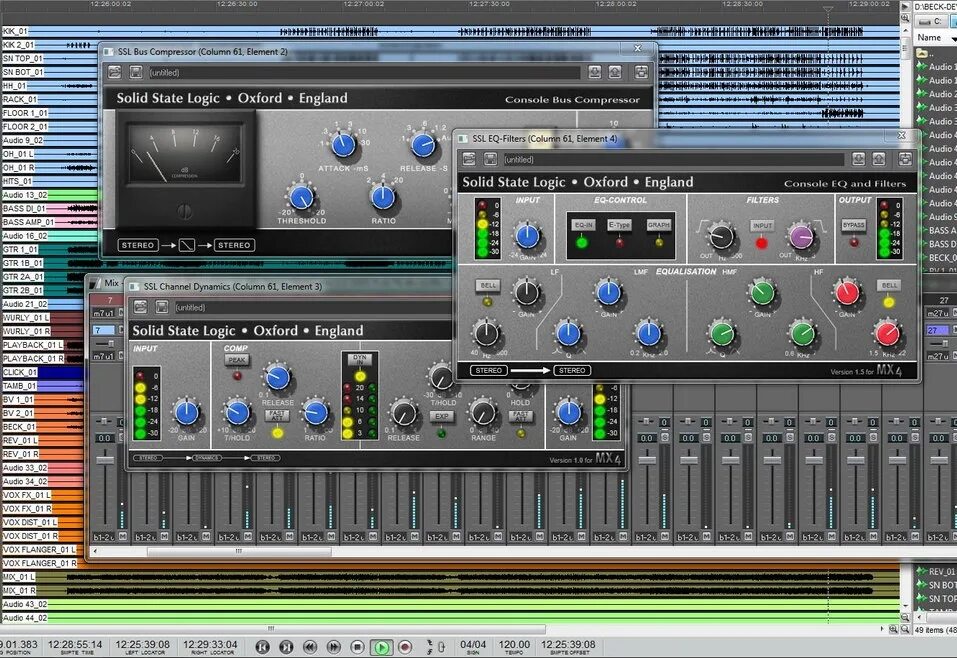Screen dimensions: 957x658
Task: Click the export icon in the EQ-Filters toolbar
Action: click(x=879, y=159)
